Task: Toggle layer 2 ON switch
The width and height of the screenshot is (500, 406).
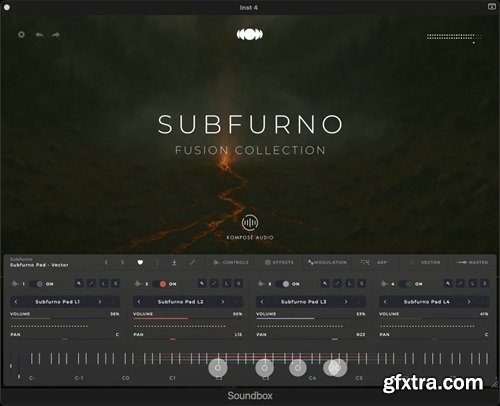Action: click(160, 284)
